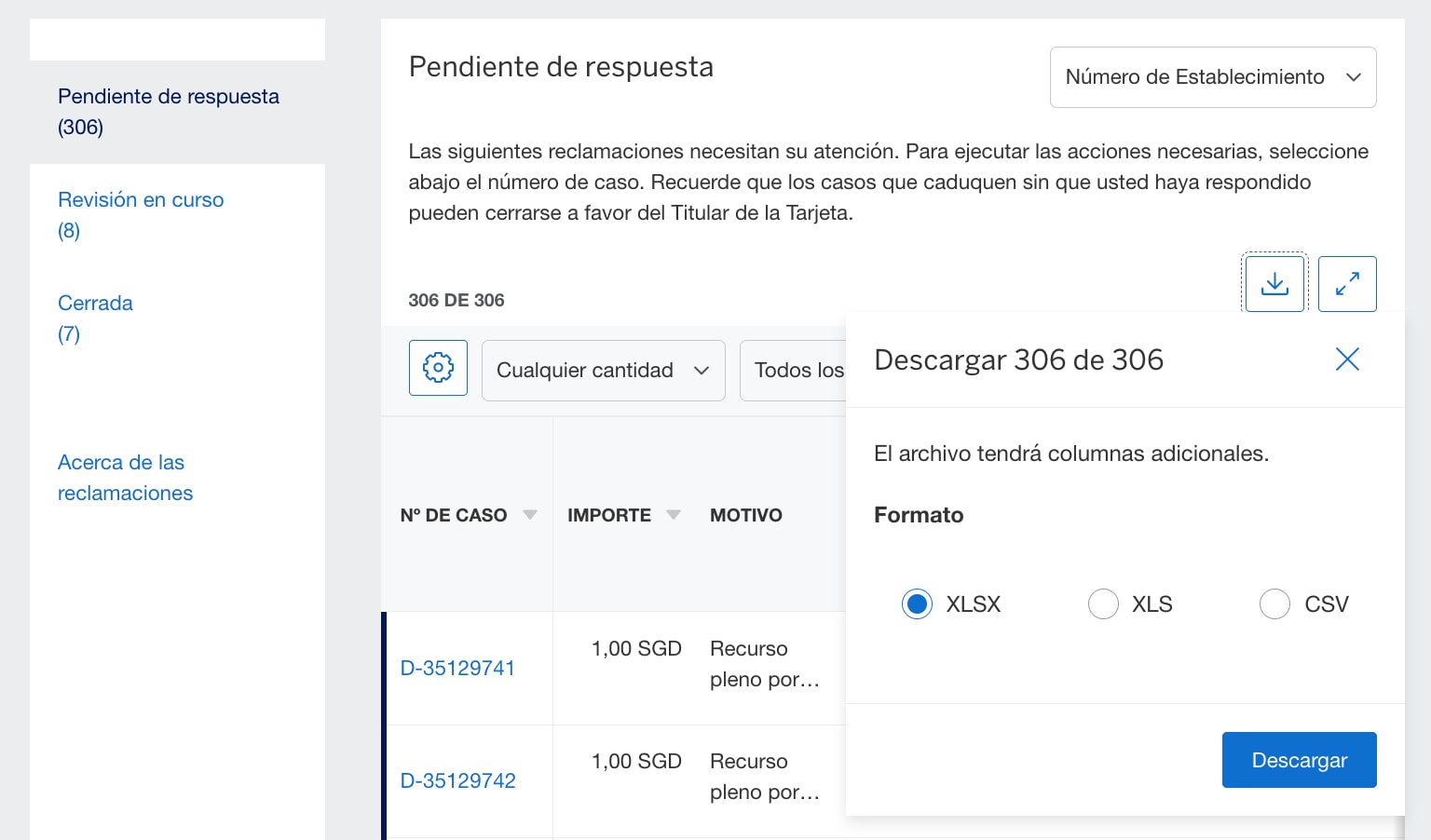Open Acerca de las reclamaciones link

(125, 478)
